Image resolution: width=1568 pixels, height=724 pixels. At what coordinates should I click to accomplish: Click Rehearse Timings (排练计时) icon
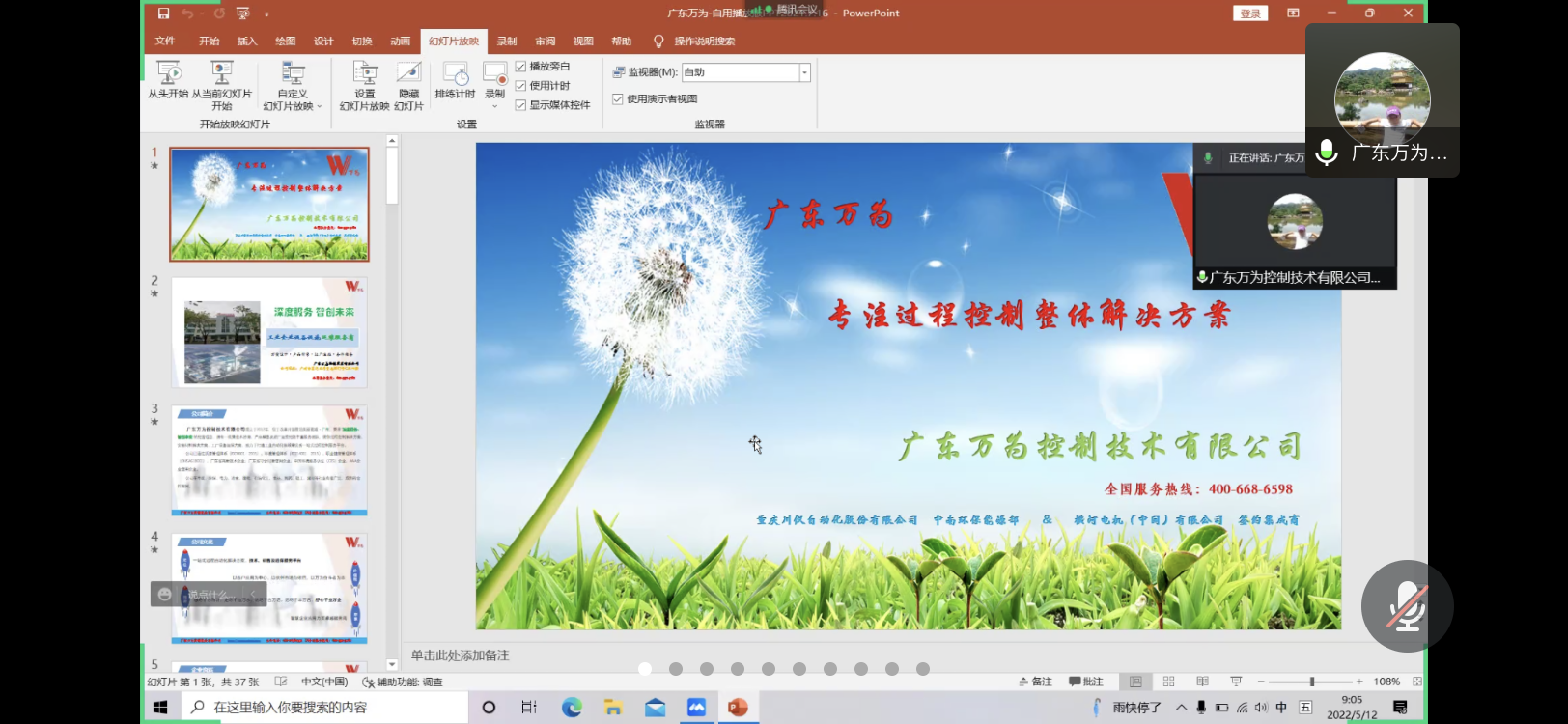(455, 75)
